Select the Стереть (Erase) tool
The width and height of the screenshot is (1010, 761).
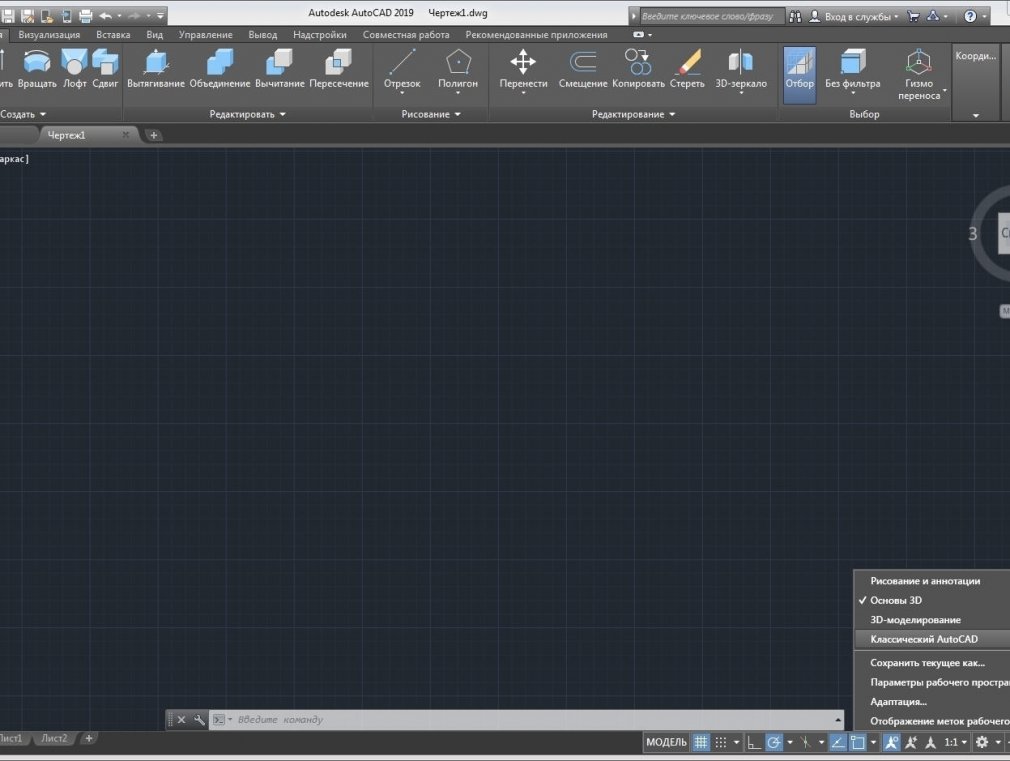click(687, 70)
